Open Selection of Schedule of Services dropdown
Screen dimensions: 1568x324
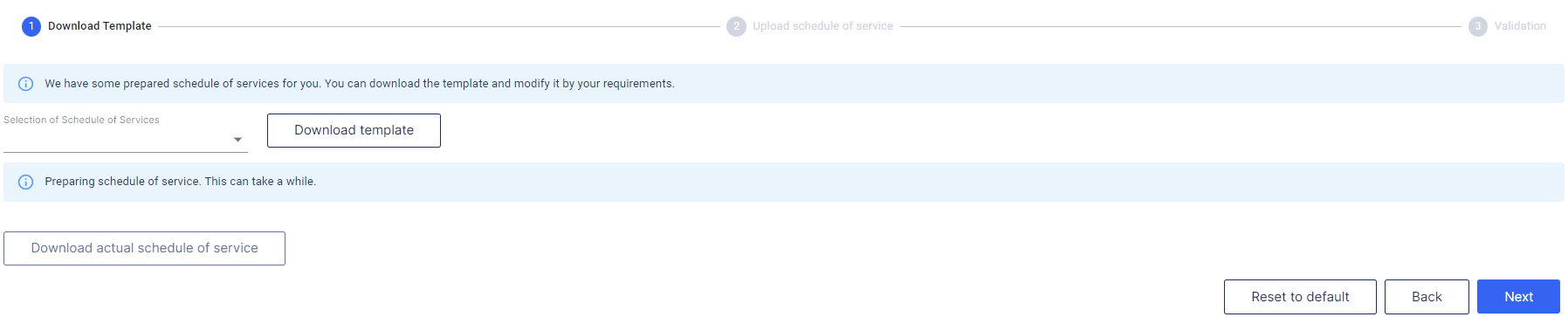[x=126, y=139]
